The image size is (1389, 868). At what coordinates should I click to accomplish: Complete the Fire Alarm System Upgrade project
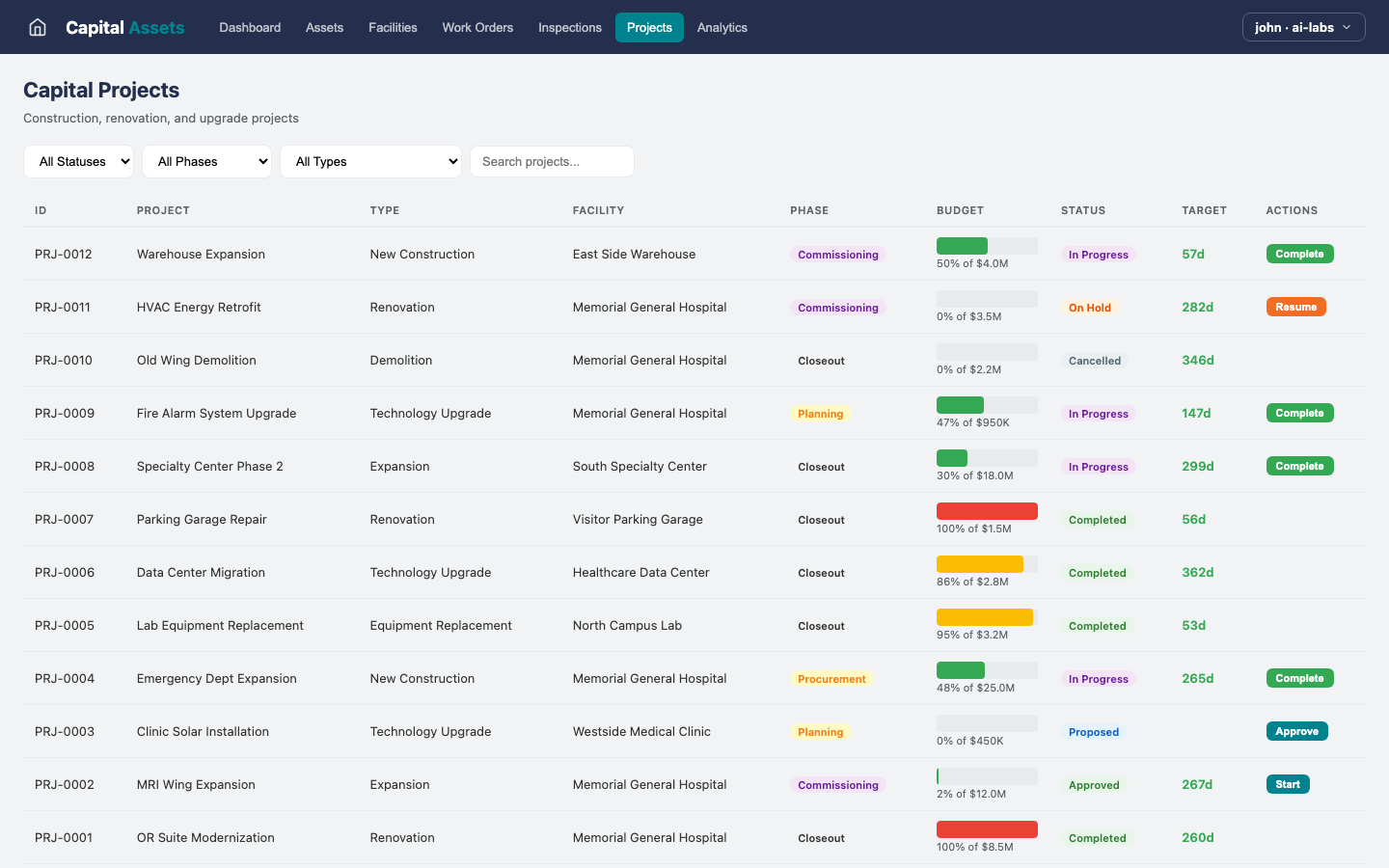point(1299,413)
